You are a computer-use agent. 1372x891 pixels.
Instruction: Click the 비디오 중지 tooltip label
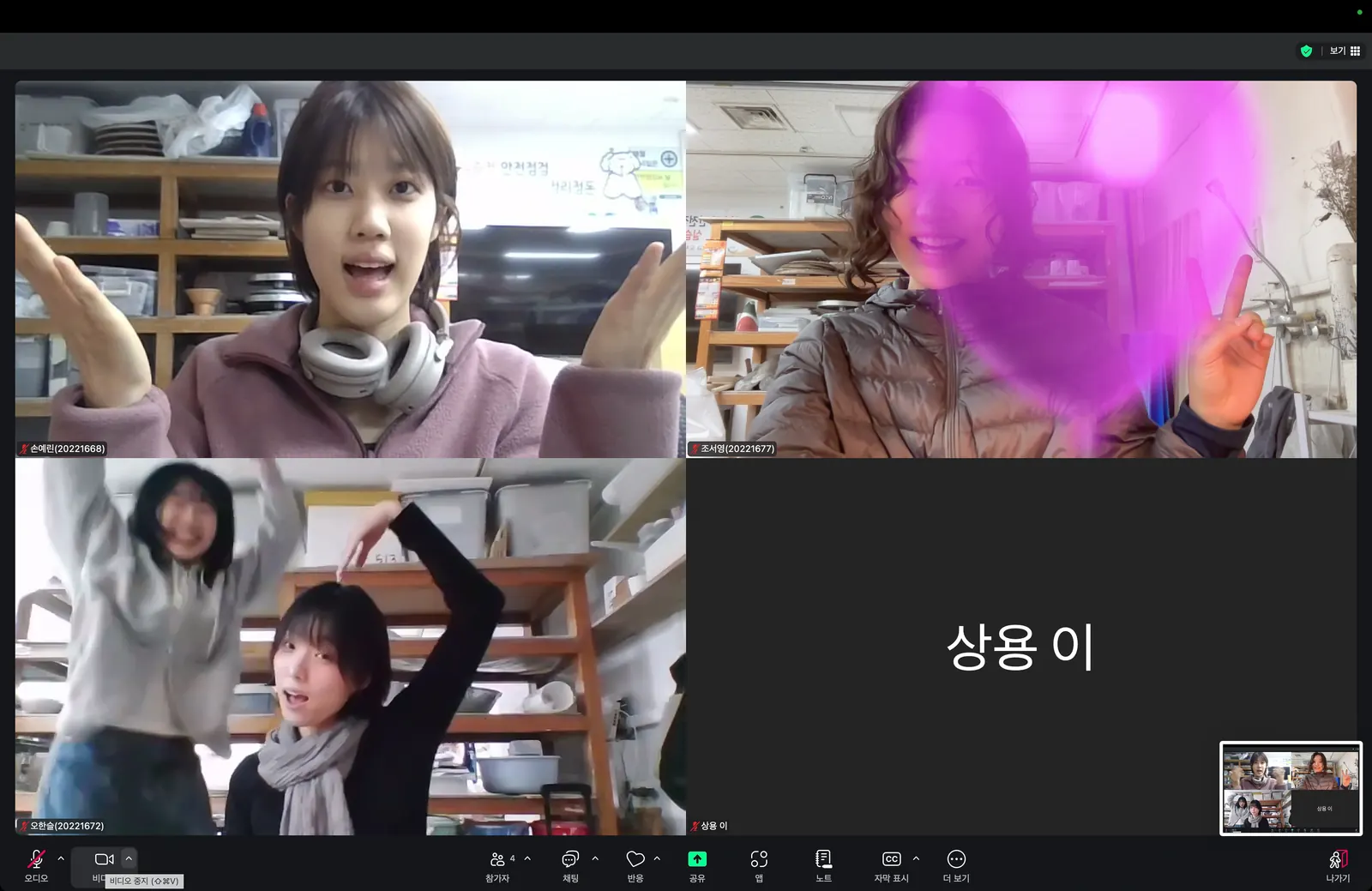coord(144,881)
